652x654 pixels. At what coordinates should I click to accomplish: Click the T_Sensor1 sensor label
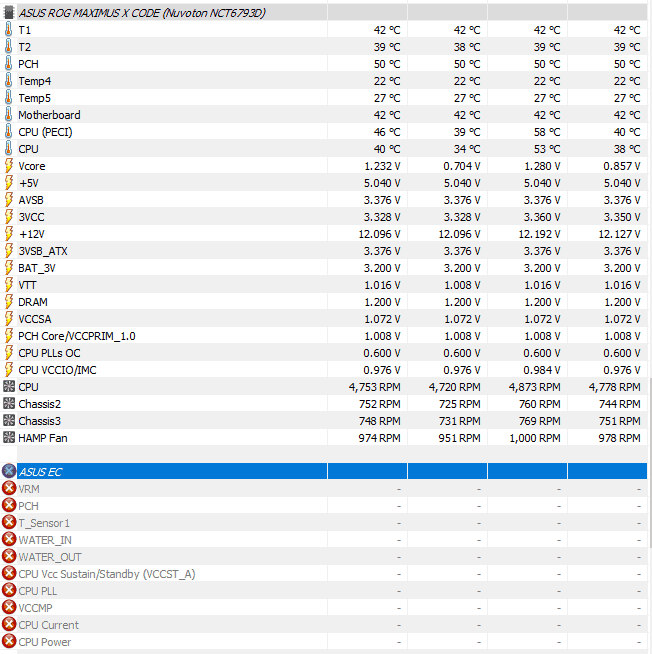(x=44, y=523)
